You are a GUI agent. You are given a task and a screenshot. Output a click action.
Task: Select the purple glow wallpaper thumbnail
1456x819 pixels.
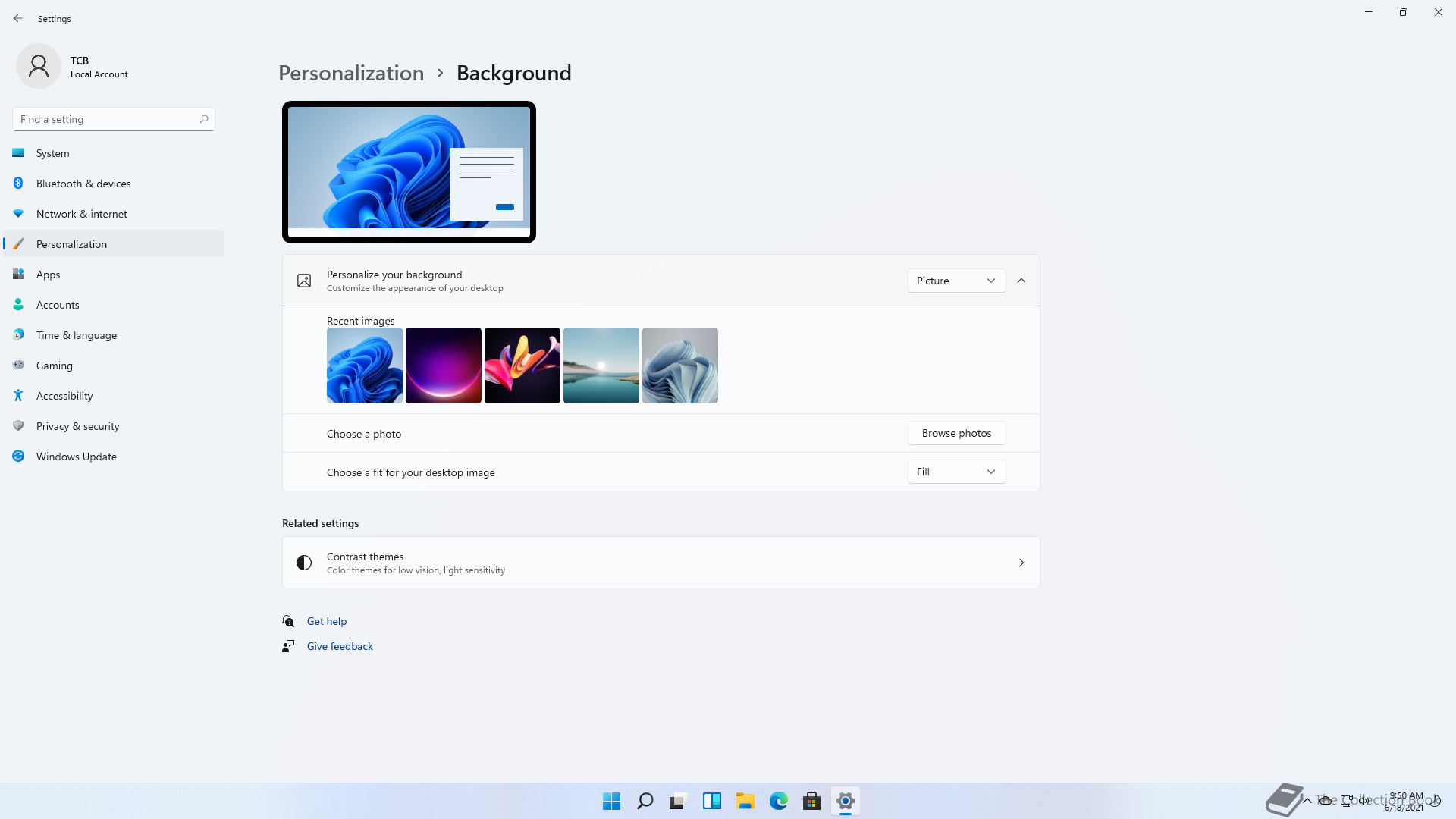click(x=444, y=366)
